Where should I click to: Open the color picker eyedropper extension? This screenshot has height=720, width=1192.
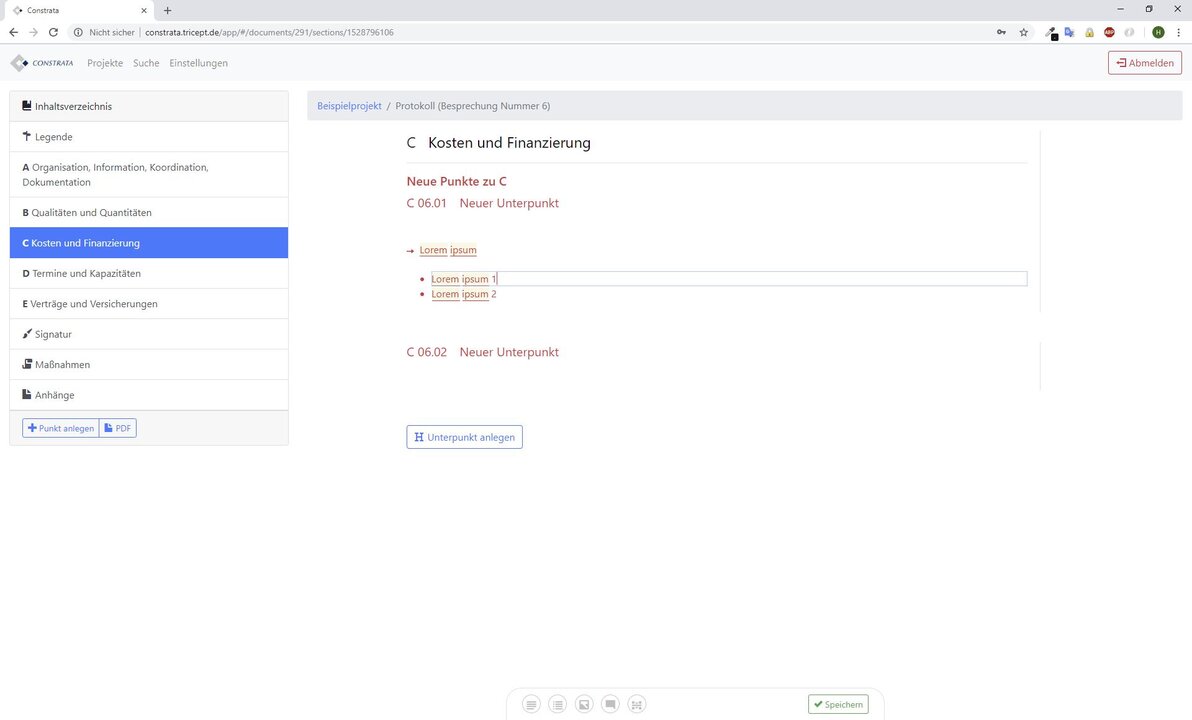pyautogui.click(x=1050, y=32)
